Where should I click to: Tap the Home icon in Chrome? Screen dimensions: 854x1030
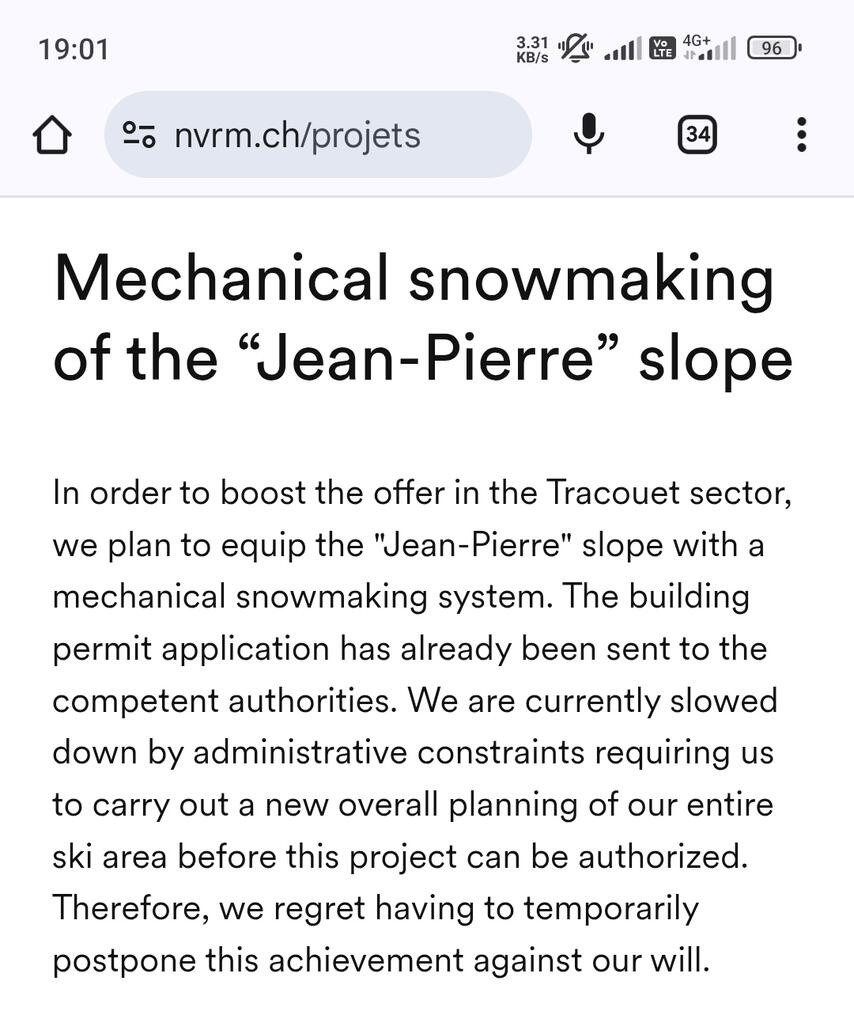pos(52,135)
